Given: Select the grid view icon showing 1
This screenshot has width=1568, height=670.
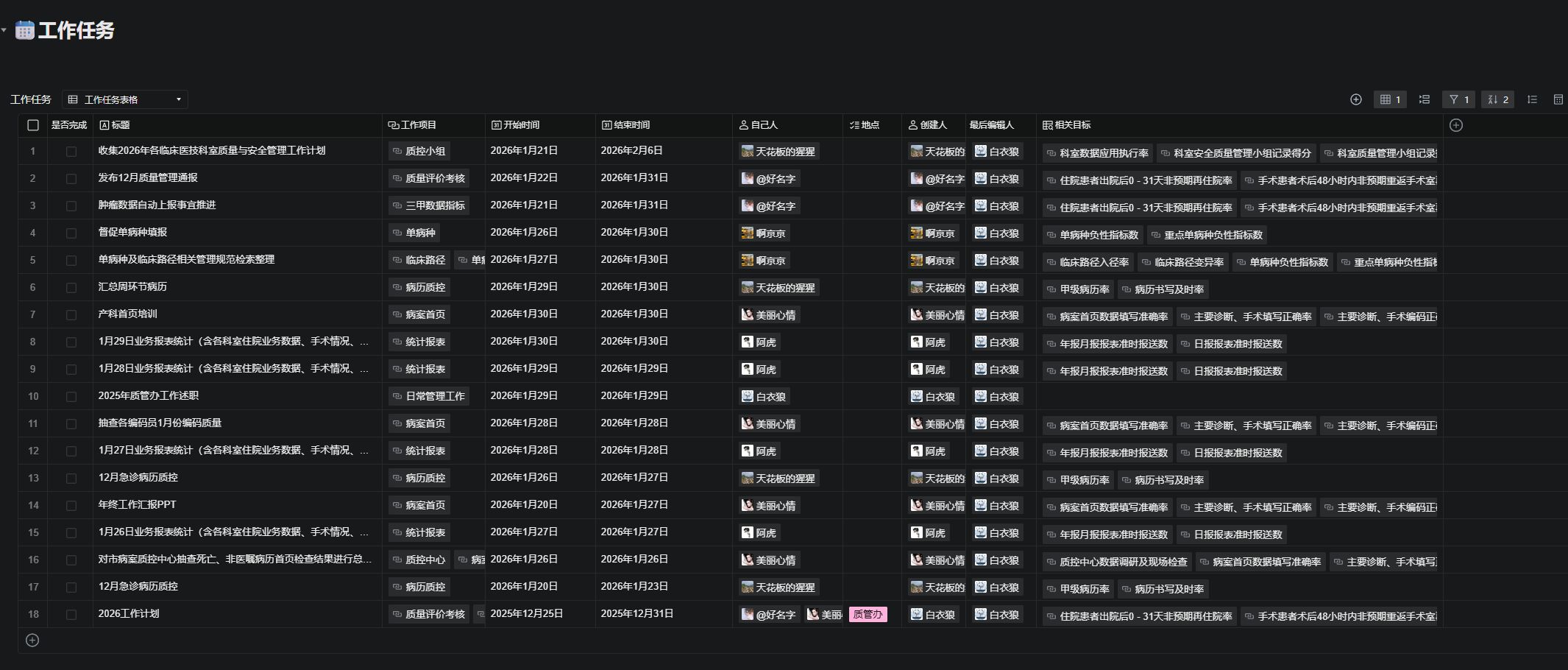Looking at the screenshot, I should click(1390, 99).
